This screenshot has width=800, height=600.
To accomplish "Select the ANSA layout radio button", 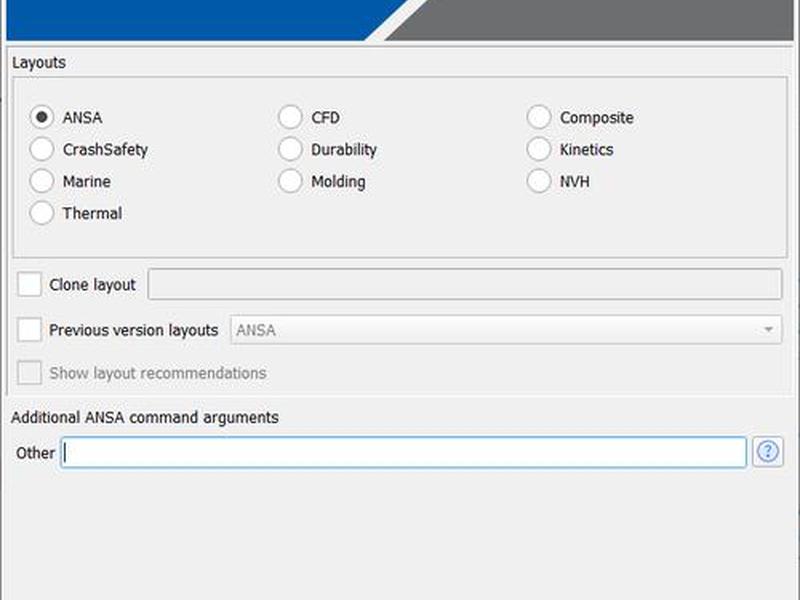I will pyautogui.click(x=42, y=117).
